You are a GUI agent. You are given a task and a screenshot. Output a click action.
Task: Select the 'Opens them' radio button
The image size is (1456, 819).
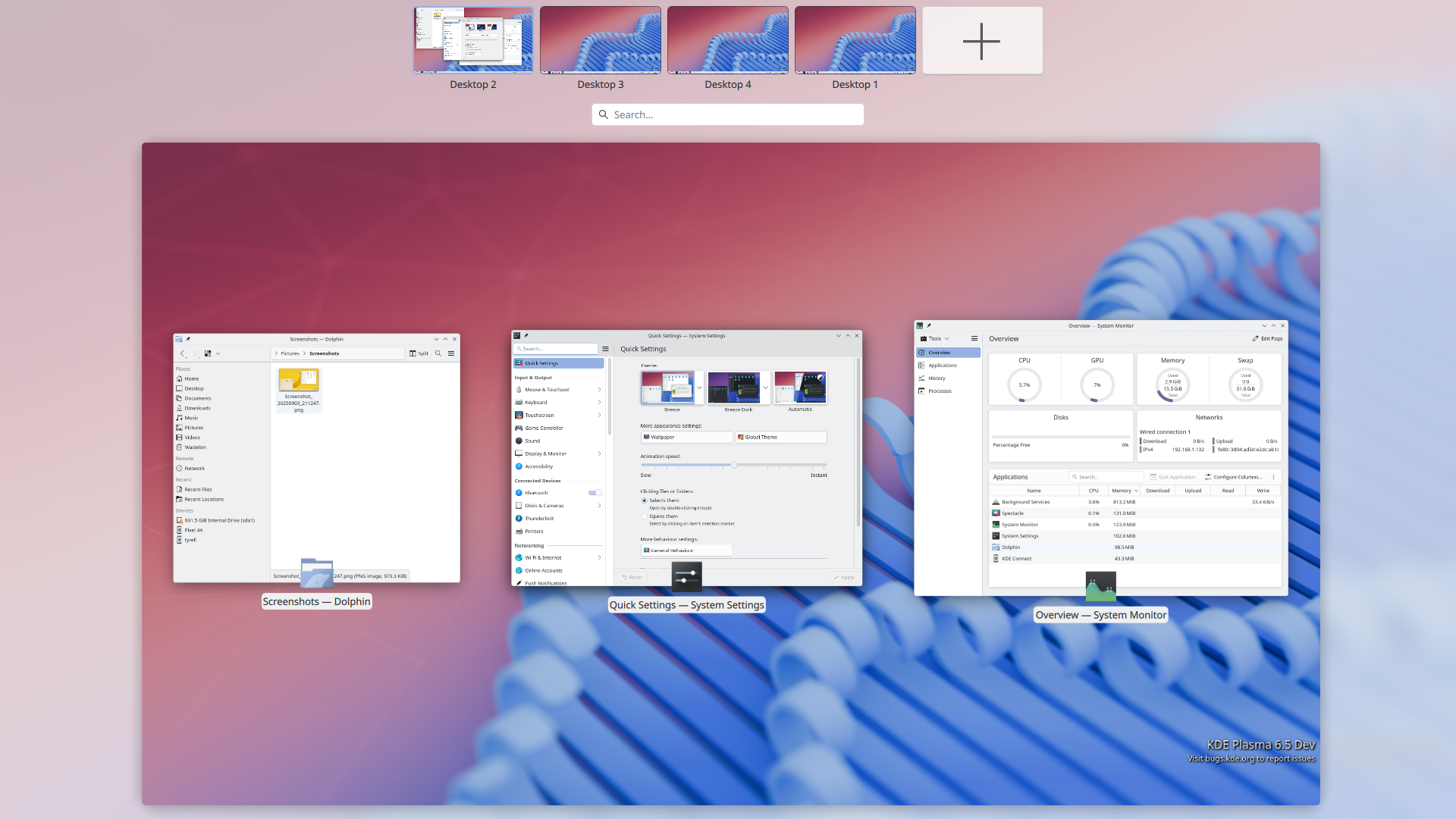[645, 516]
